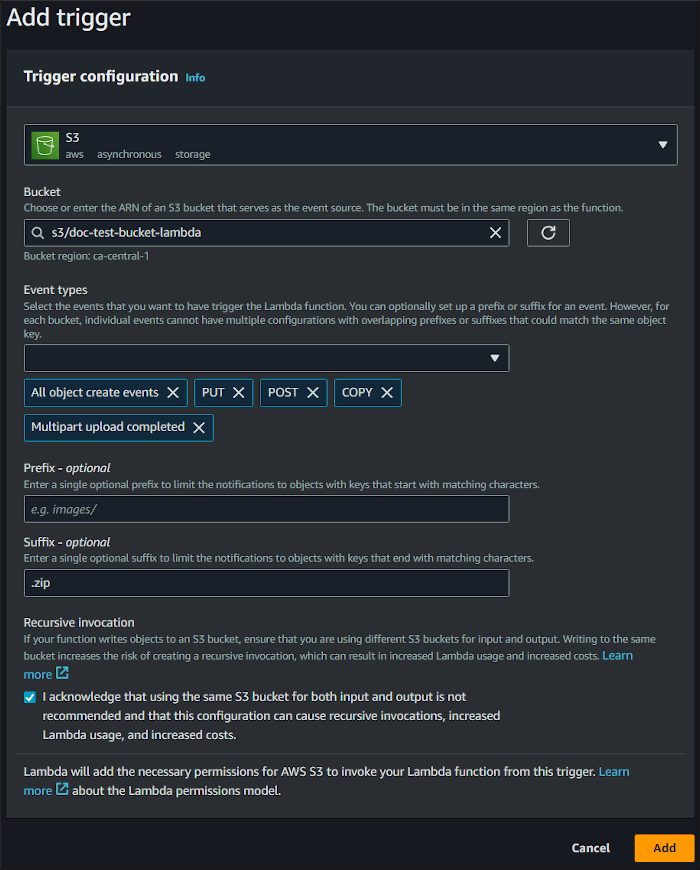Uncheck the recursive invocation acknowledgment checkbox
The width and height of the screenshot is (700, 870).
(30, 697)
